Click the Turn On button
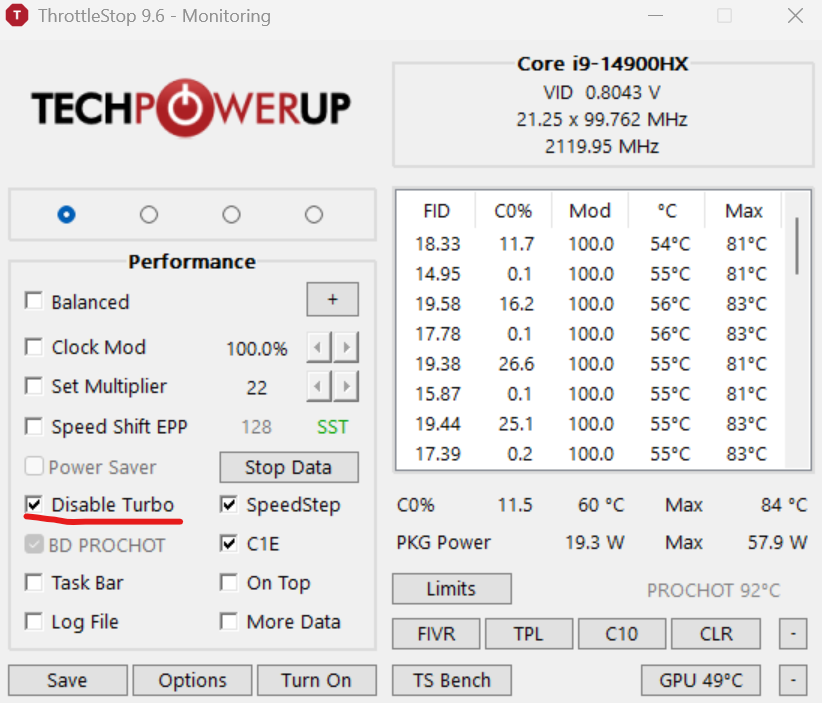 (317, 680)
